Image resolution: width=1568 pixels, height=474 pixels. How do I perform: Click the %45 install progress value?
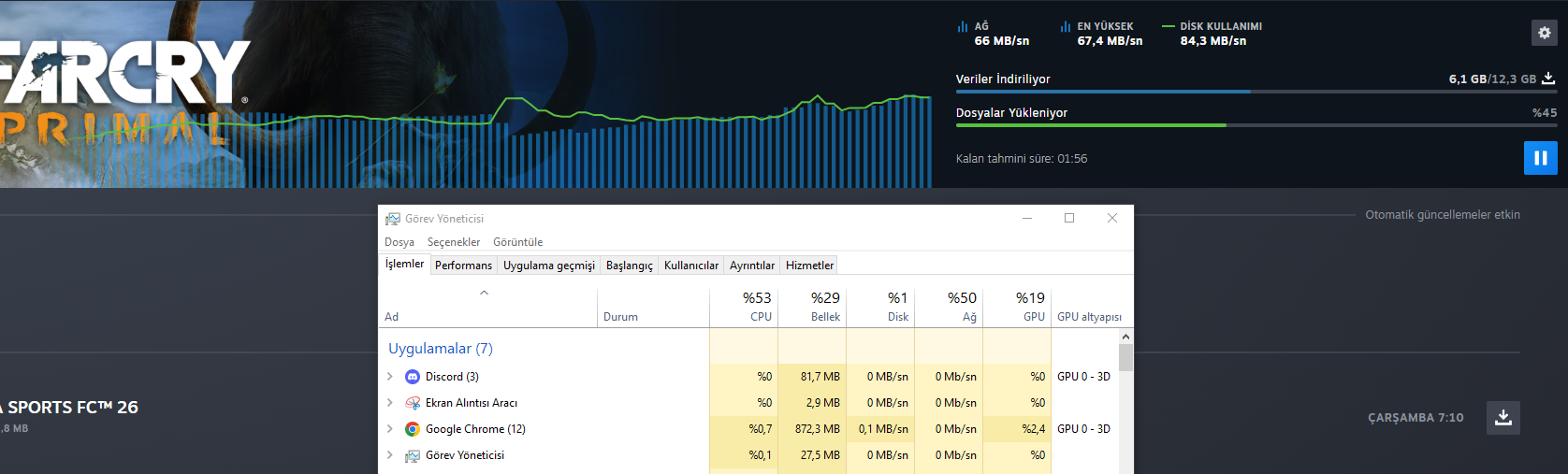pyautogui.click(x=1545, y=113)
